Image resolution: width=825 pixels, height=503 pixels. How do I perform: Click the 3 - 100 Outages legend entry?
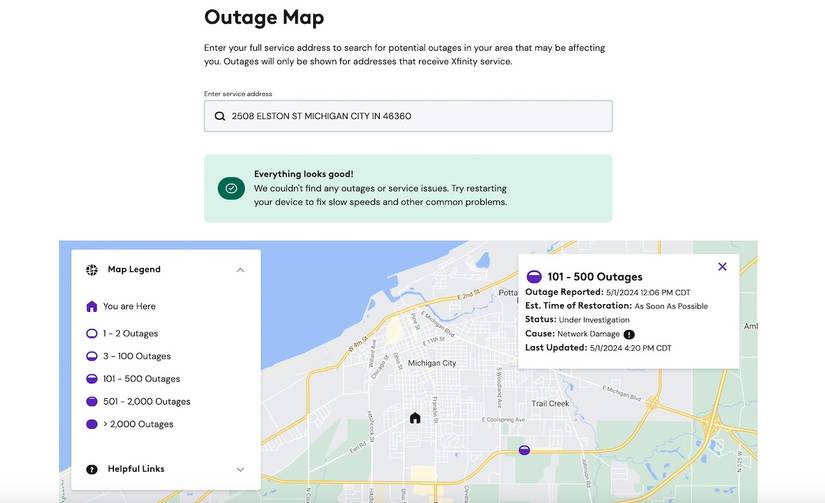pyautogui.click(x=136, y=356)
